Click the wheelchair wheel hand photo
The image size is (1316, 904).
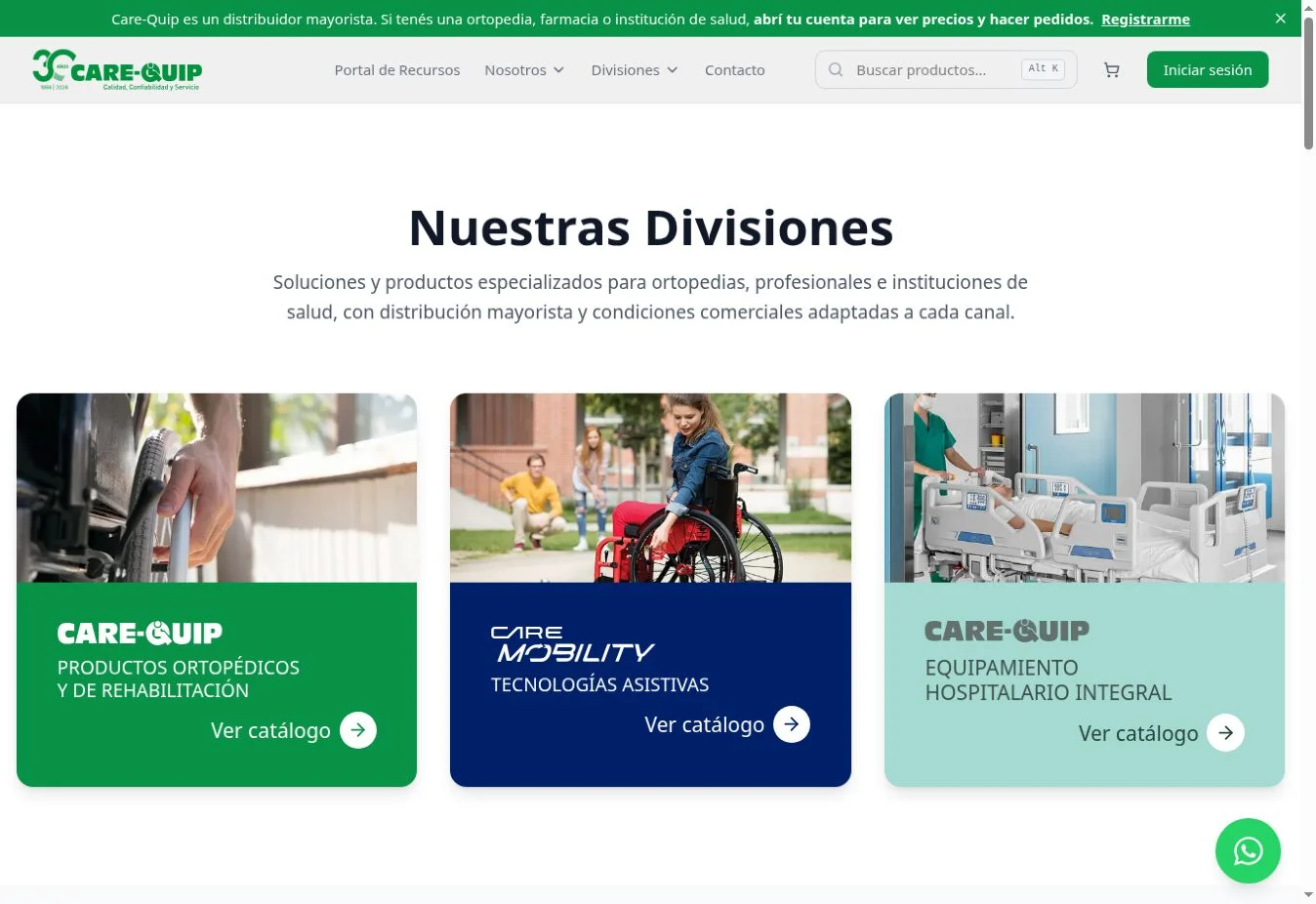(217, 488)
